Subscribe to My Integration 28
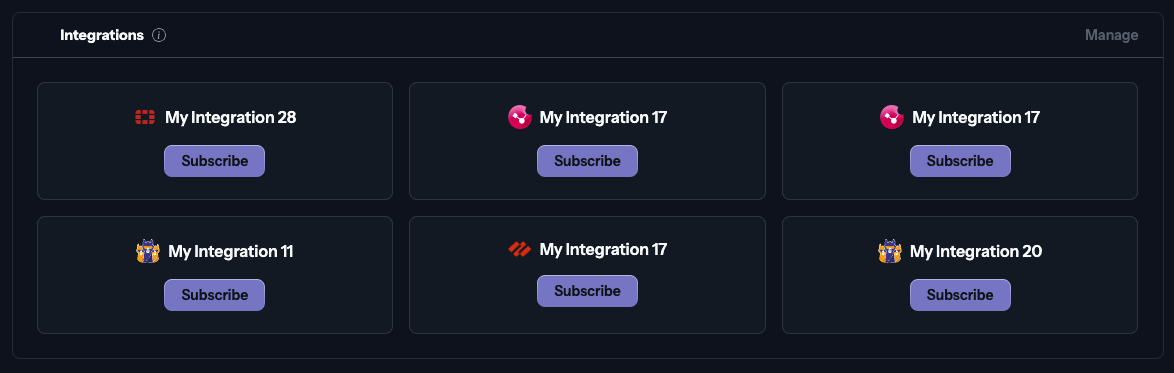 (x=214, y=161)
